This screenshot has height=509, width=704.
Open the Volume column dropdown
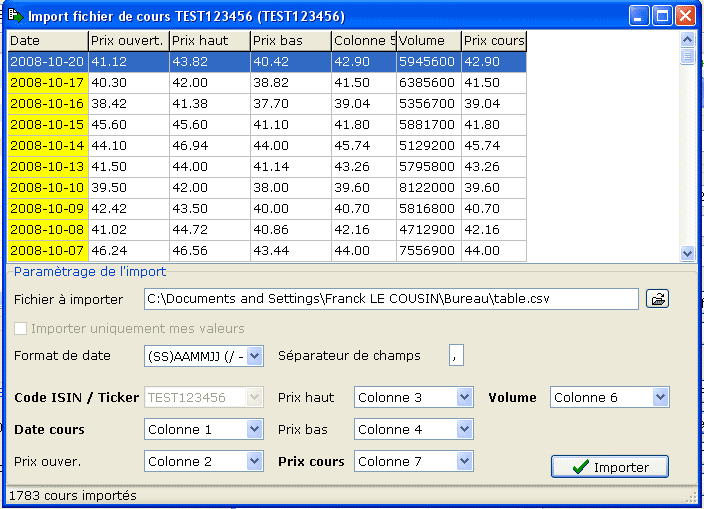pos(660,397)
